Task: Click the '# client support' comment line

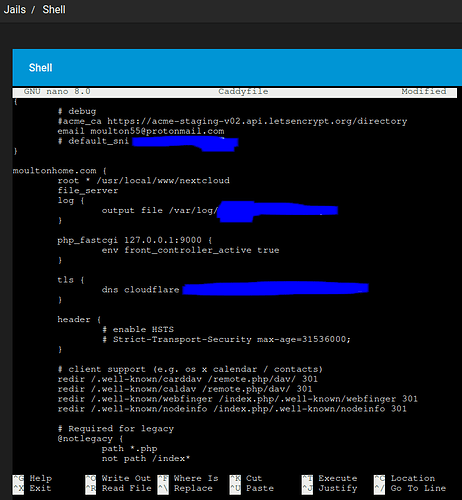Action: (190, 369)
